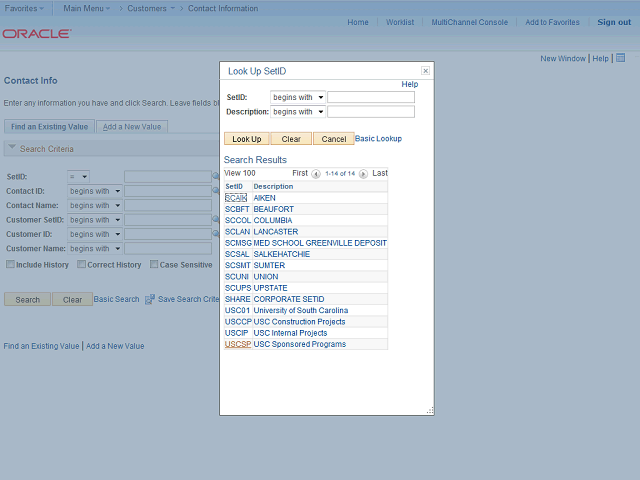Sort results by the SetID column header
Viewport: 640px width, 480px height.
(x=234, y=187)
